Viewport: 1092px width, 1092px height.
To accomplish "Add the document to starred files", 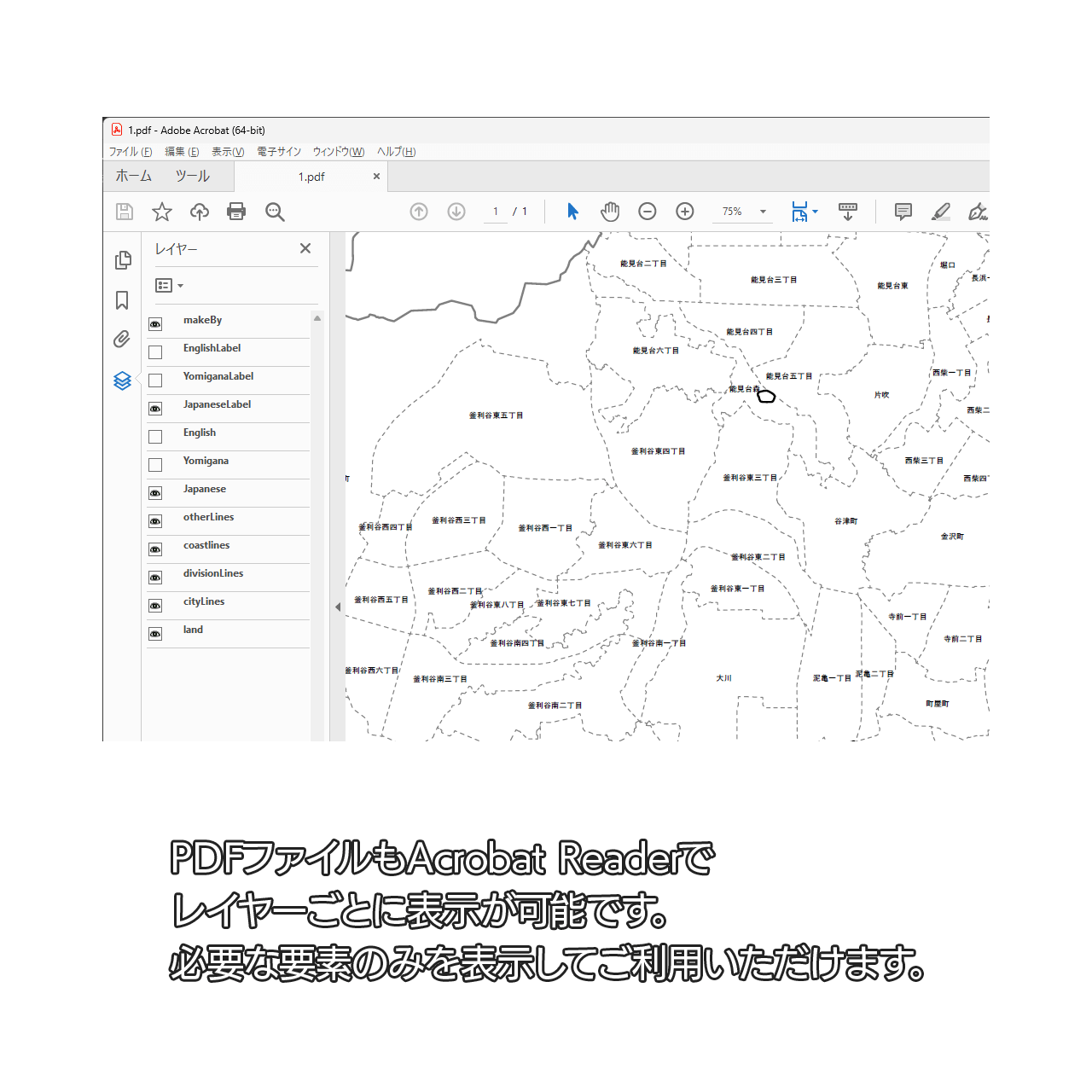I will click(162, 212).
